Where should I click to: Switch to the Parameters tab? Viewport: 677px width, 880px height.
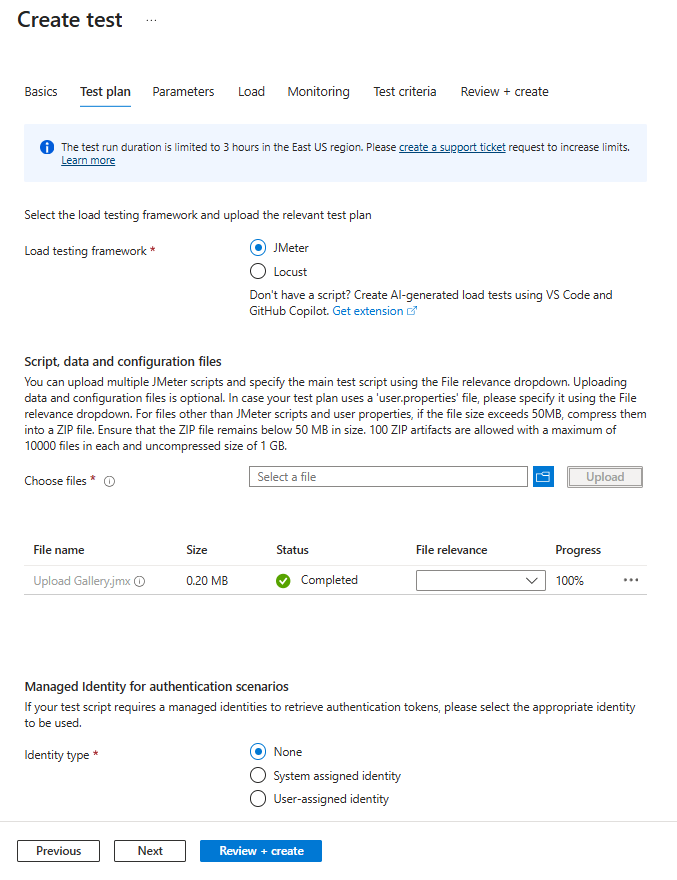tap(183, 92)
